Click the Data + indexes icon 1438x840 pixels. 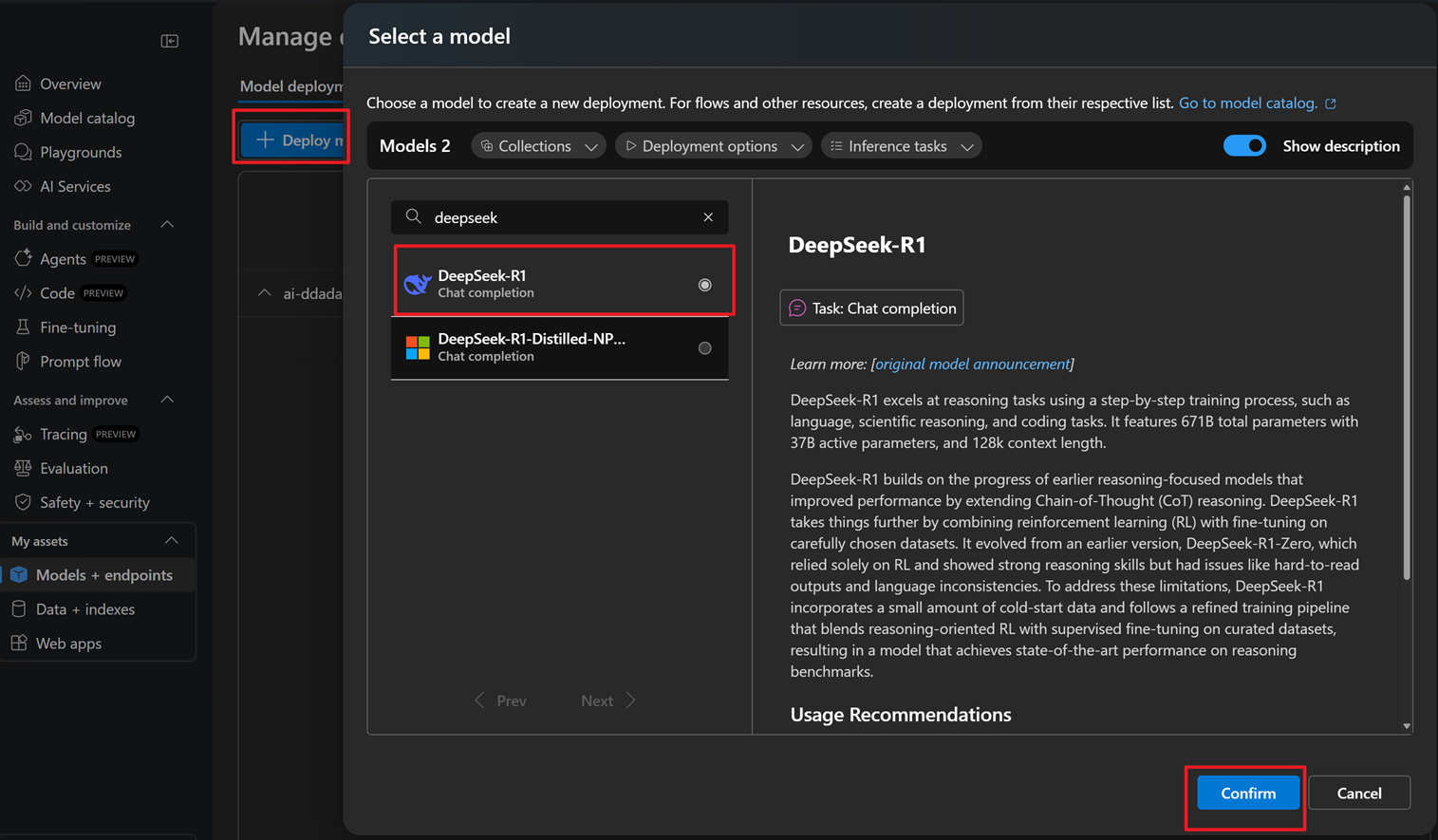pos(19,609)
